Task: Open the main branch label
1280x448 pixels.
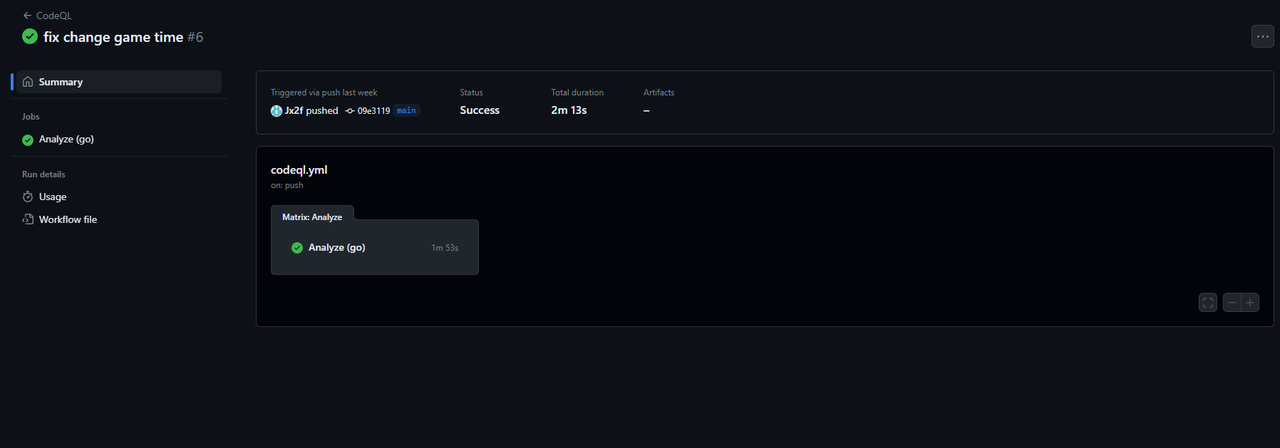Action: click(406, 110)
